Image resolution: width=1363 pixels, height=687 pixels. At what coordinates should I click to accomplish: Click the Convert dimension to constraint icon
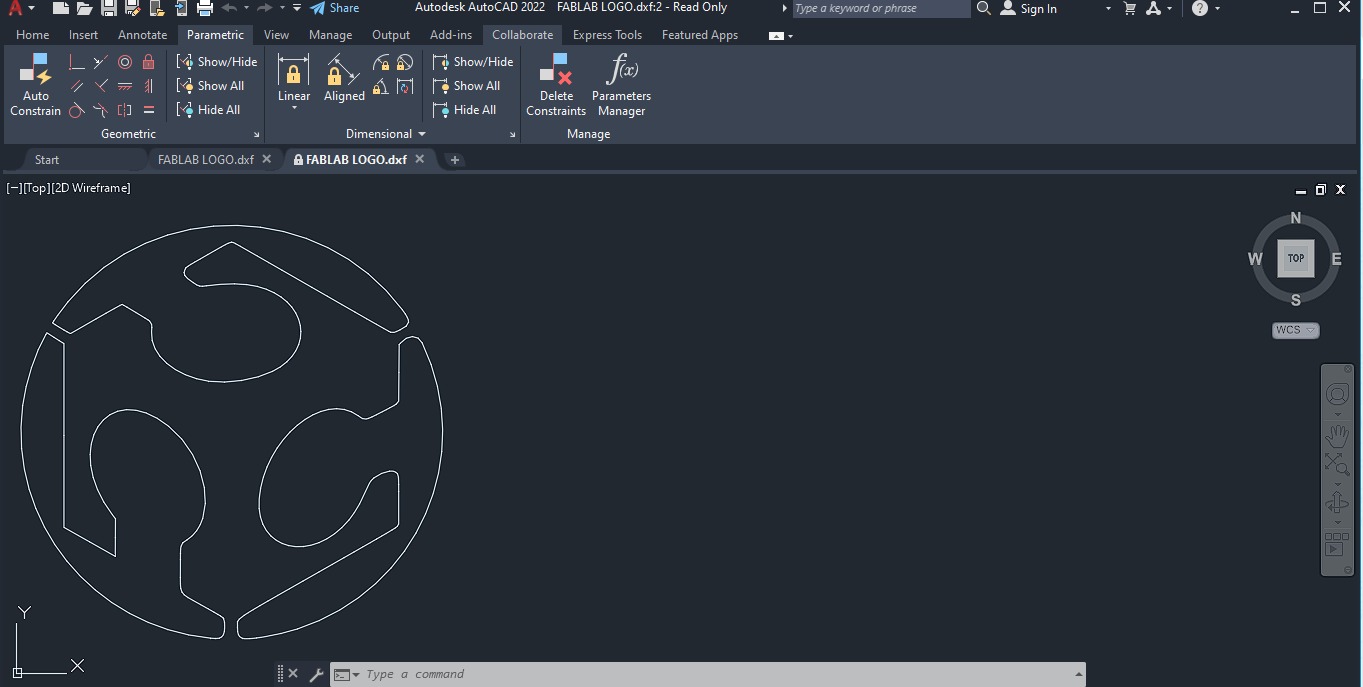404,87
